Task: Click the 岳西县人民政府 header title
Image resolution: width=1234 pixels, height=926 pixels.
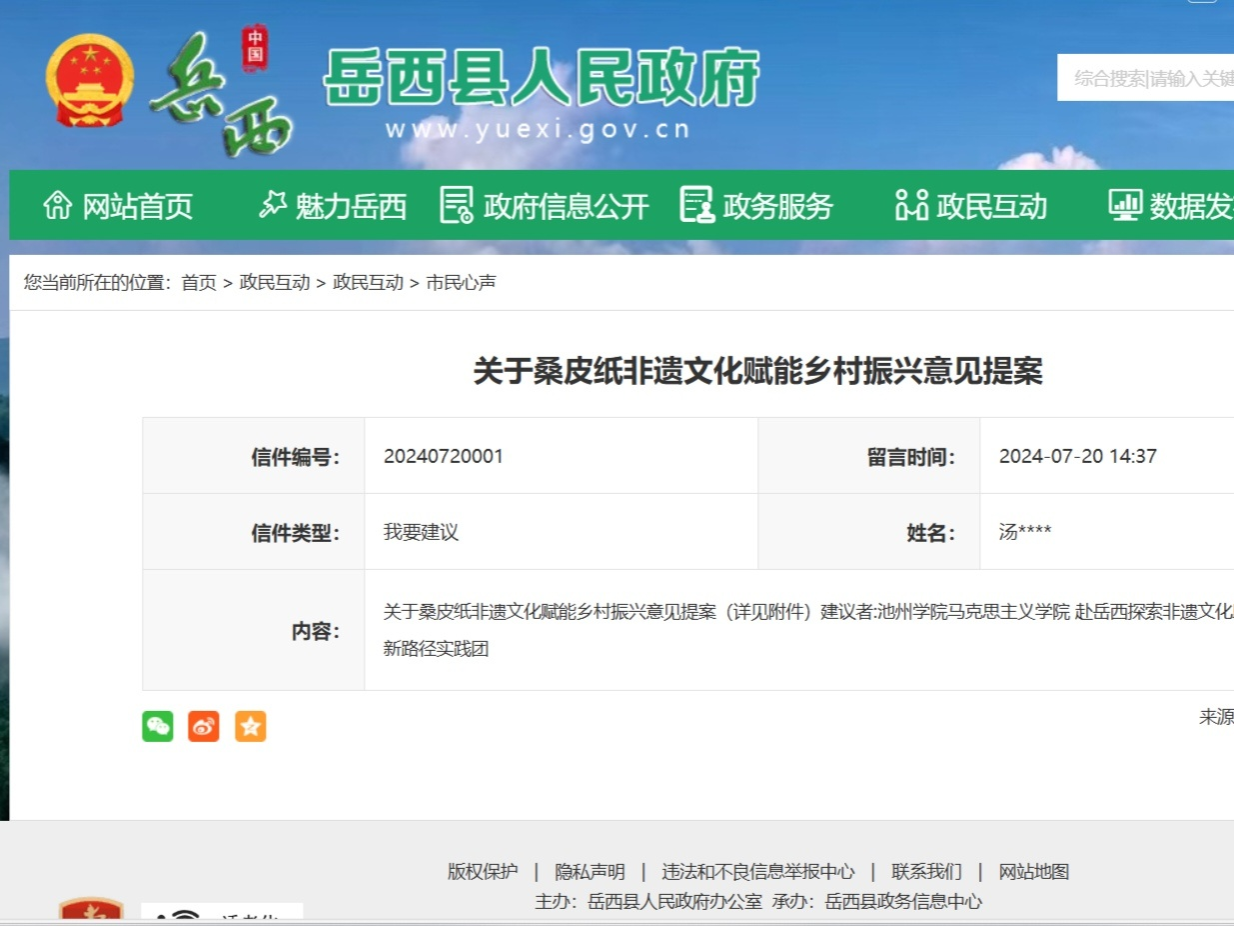Action: (541, 78)
